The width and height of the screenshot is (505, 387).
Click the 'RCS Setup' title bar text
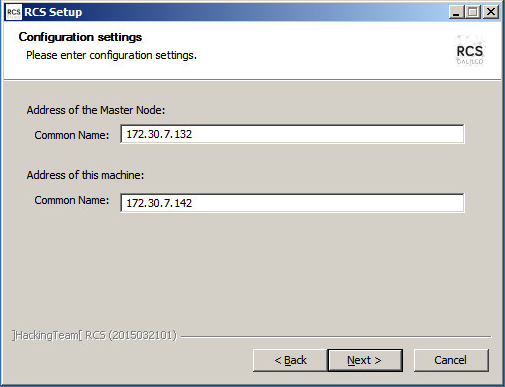point(53,12)
